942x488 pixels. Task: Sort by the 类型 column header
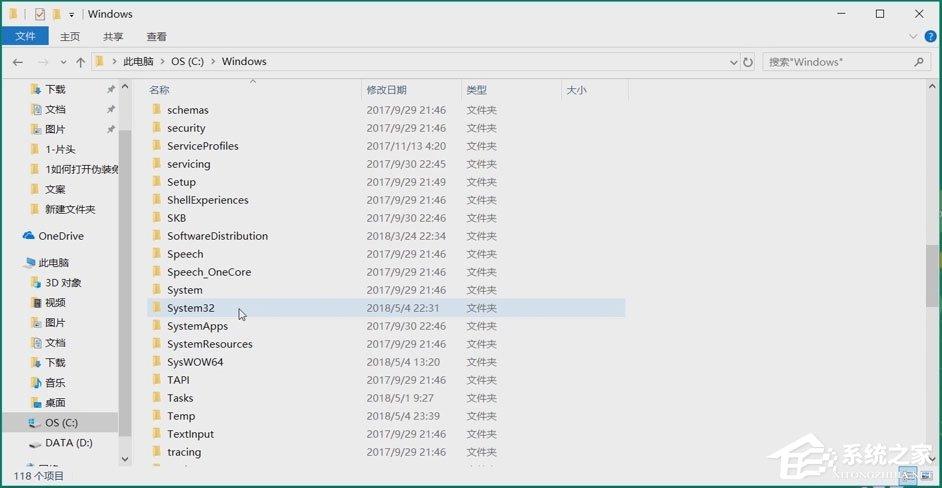pyautogui.click(x=476, y=90)
